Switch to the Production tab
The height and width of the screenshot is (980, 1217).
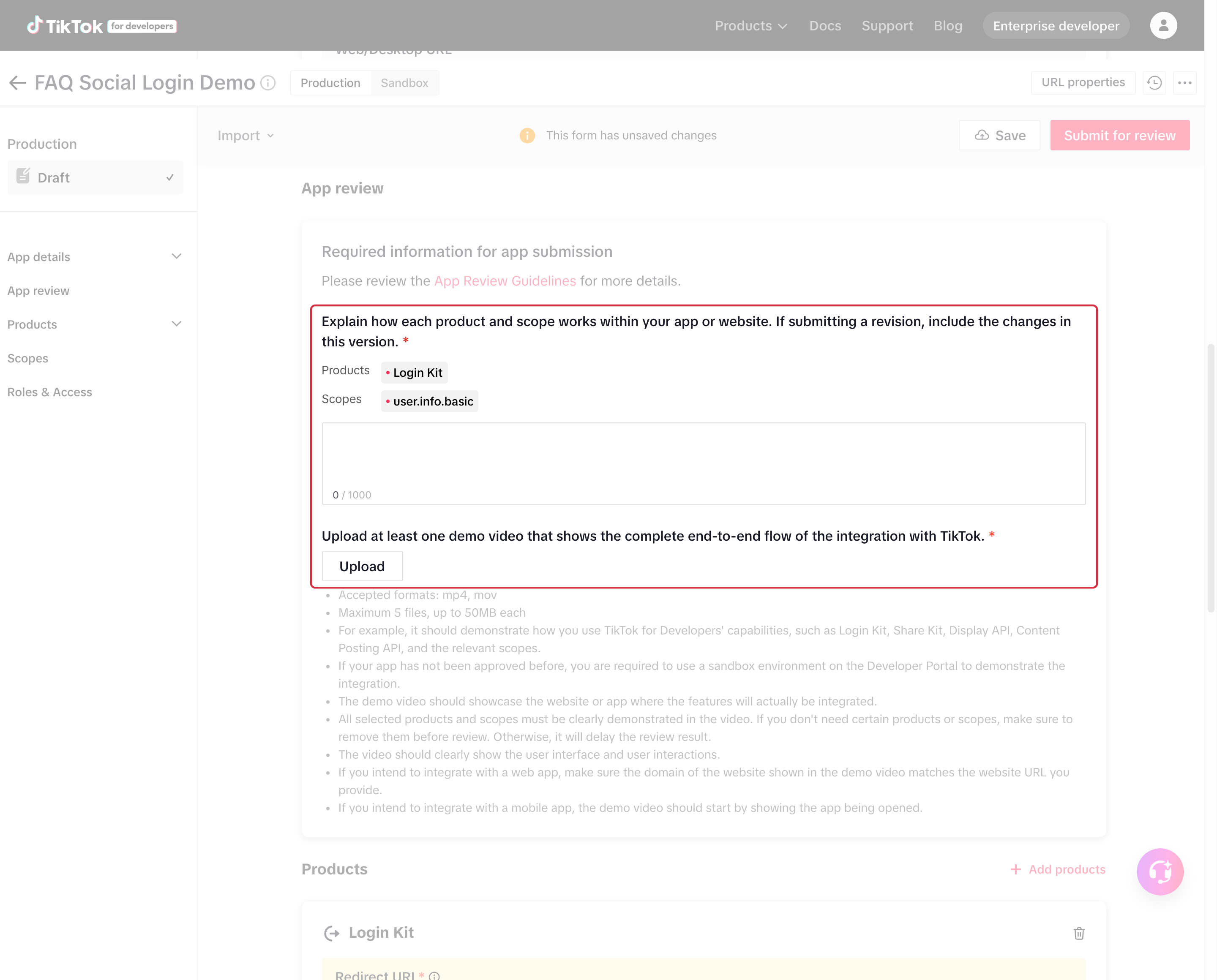coord(330,83)
